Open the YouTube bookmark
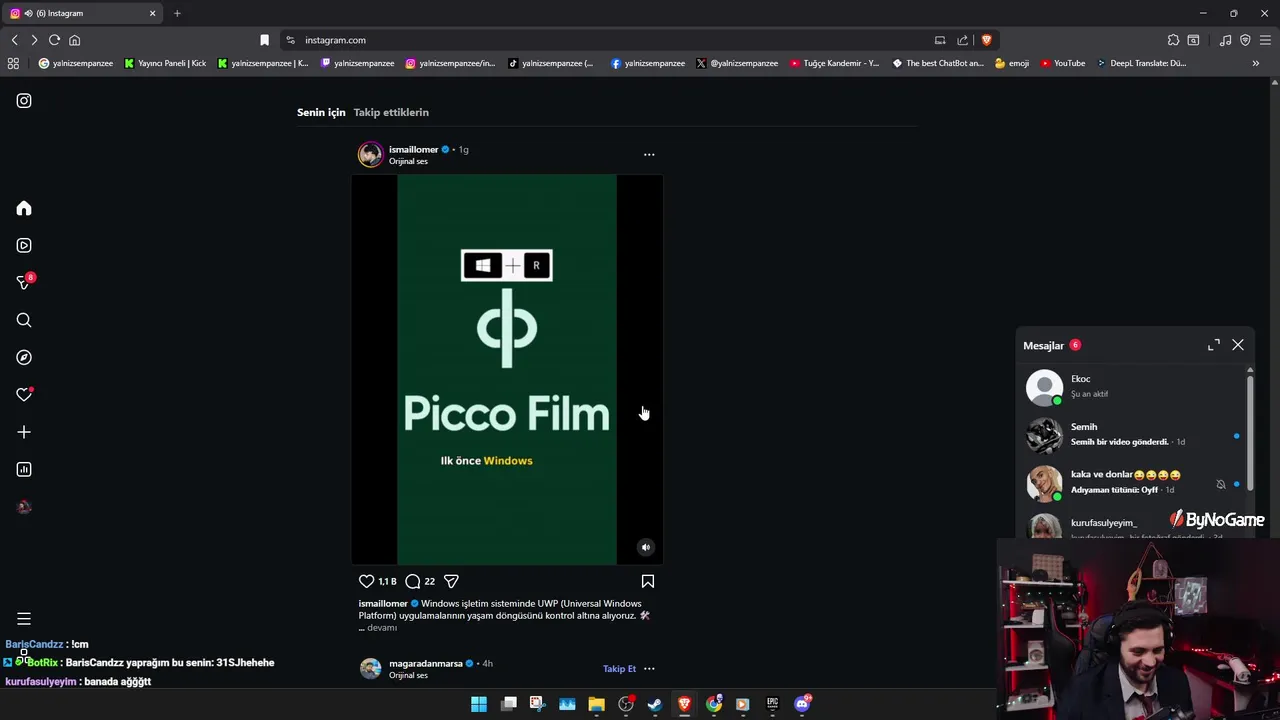The height and width of the screenshot is (720, 1280). click(1062, 63)
